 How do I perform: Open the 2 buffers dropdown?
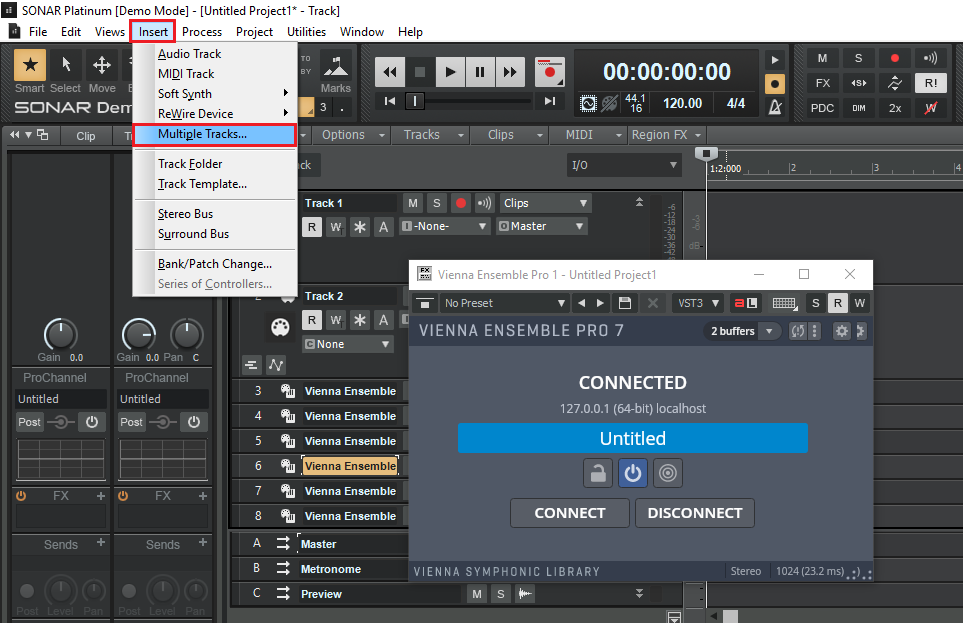coord(742,332)
